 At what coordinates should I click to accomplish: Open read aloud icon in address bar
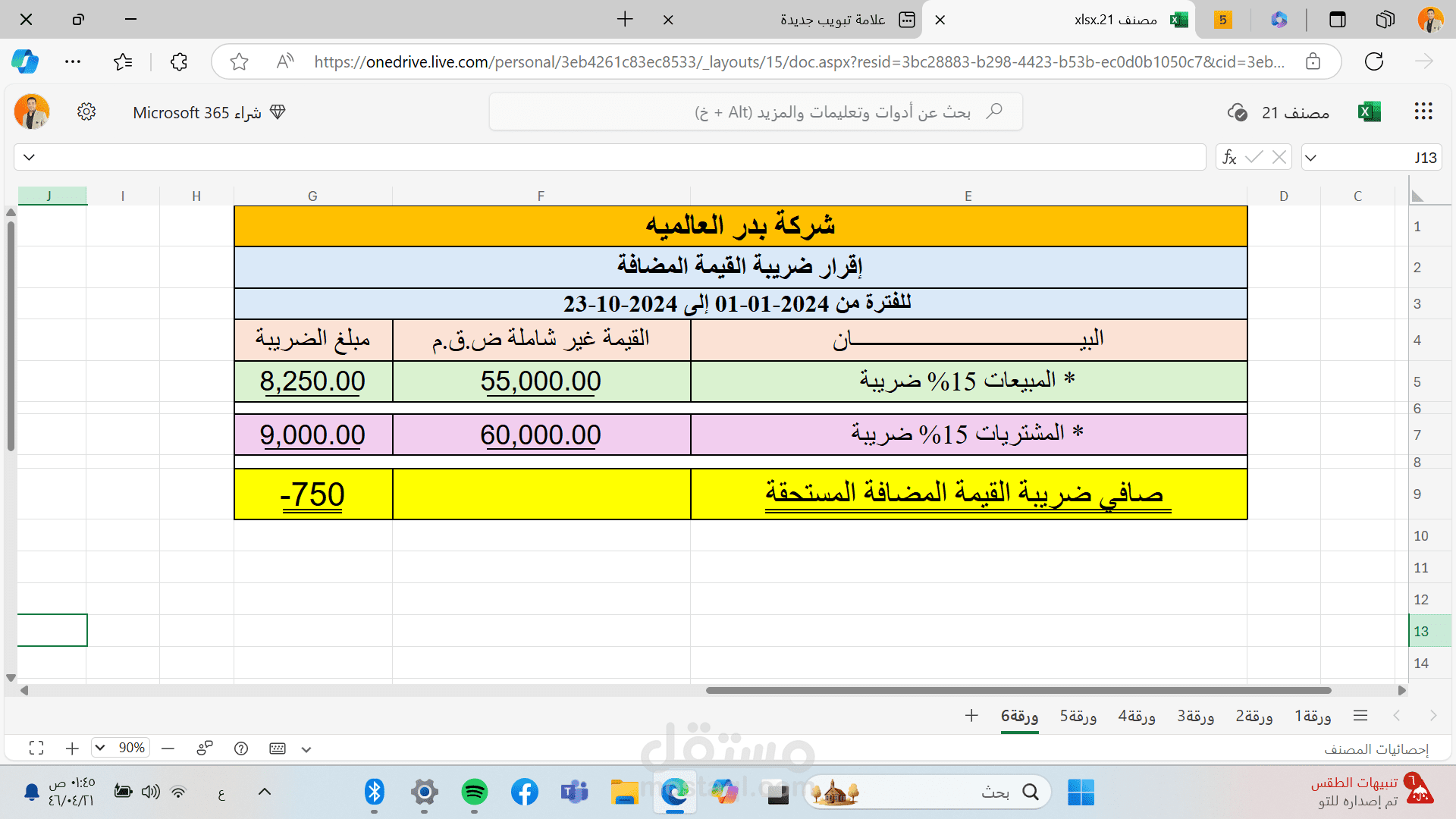[x=284, y=61]
